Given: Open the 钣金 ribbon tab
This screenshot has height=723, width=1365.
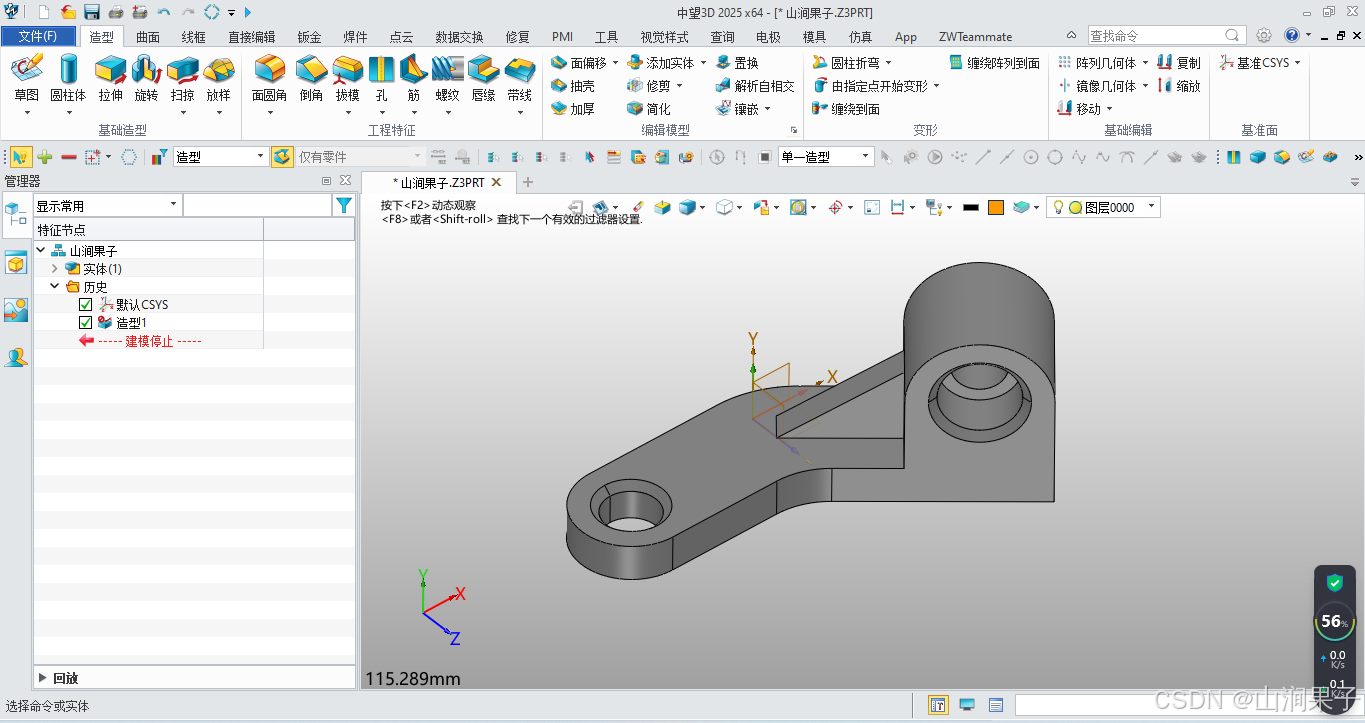Looking at the screenshot, I should pos(309,37).
